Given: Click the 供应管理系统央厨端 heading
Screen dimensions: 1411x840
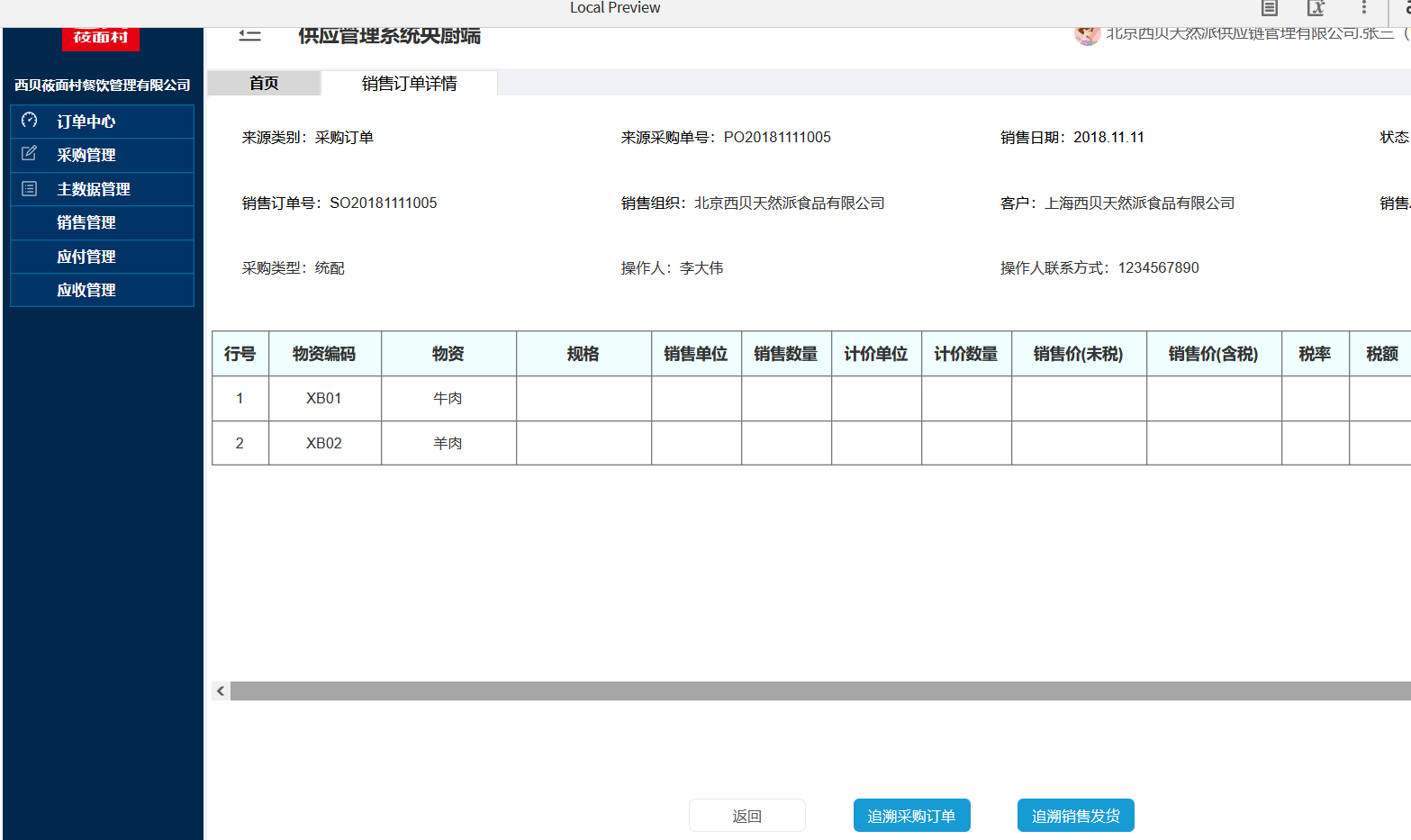Looking at the screenshot, I should click(389, 35).
